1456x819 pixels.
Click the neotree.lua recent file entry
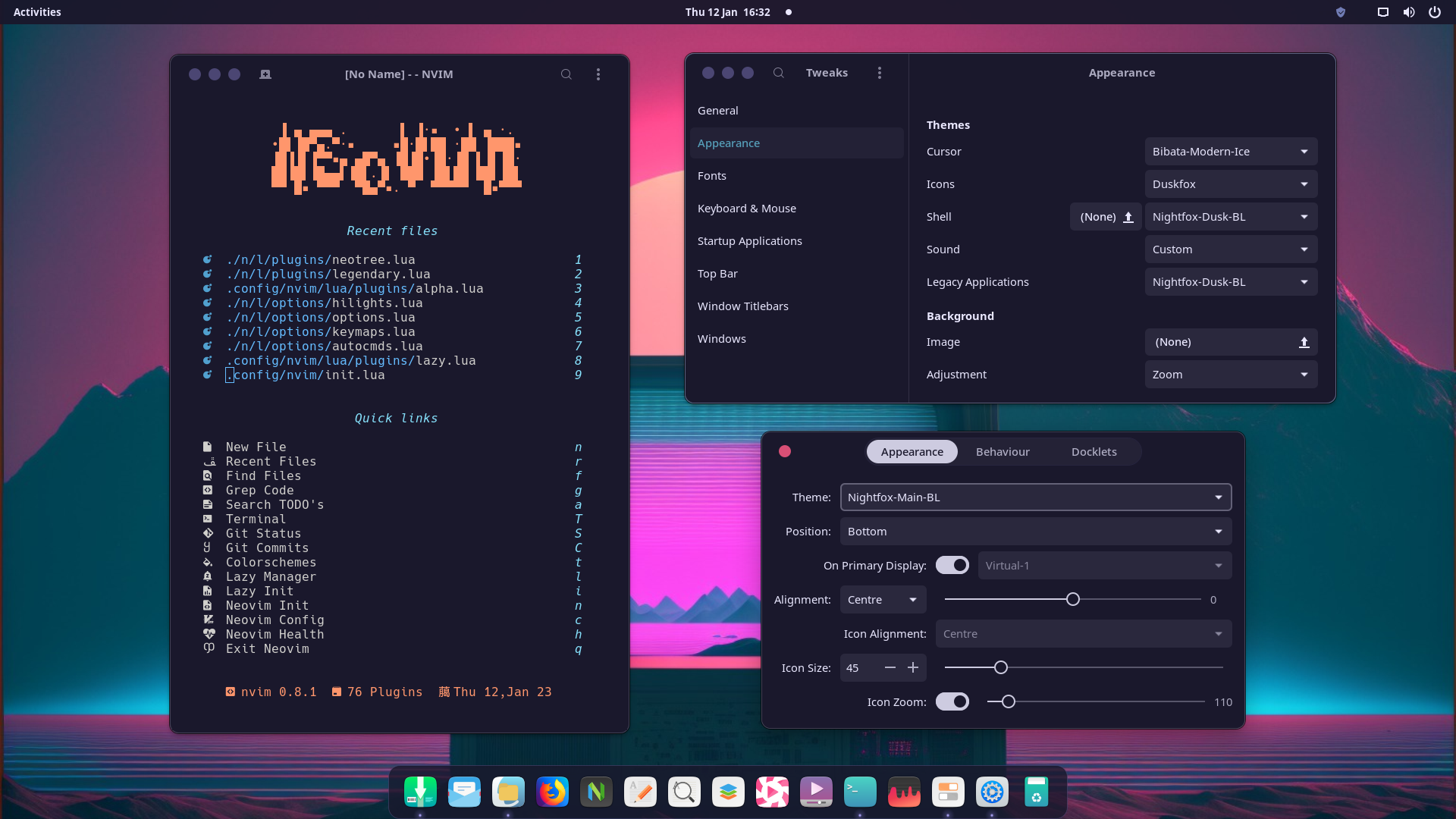click(392, 260)
